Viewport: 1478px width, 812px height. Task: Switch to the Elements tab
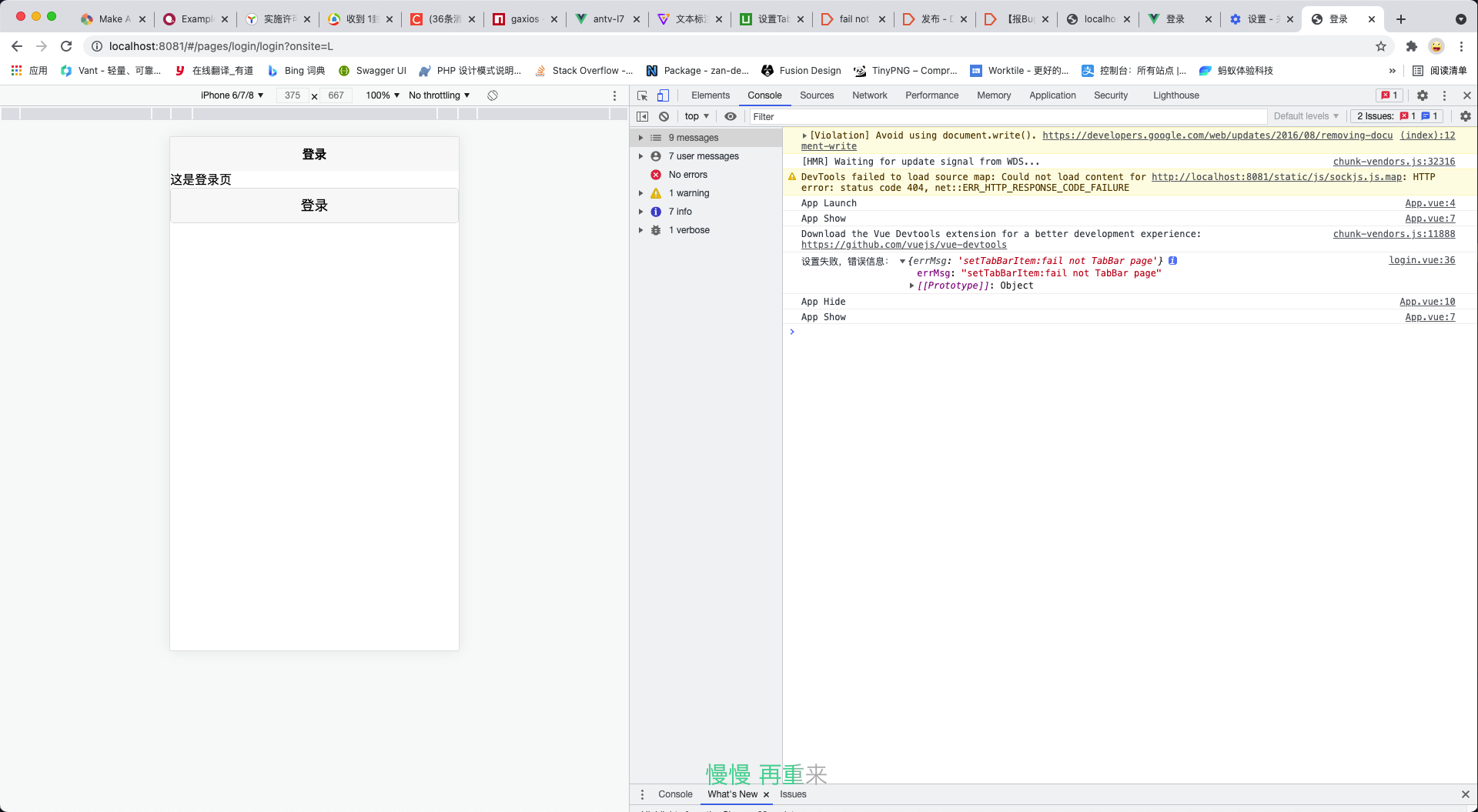(x=710, y=95)
